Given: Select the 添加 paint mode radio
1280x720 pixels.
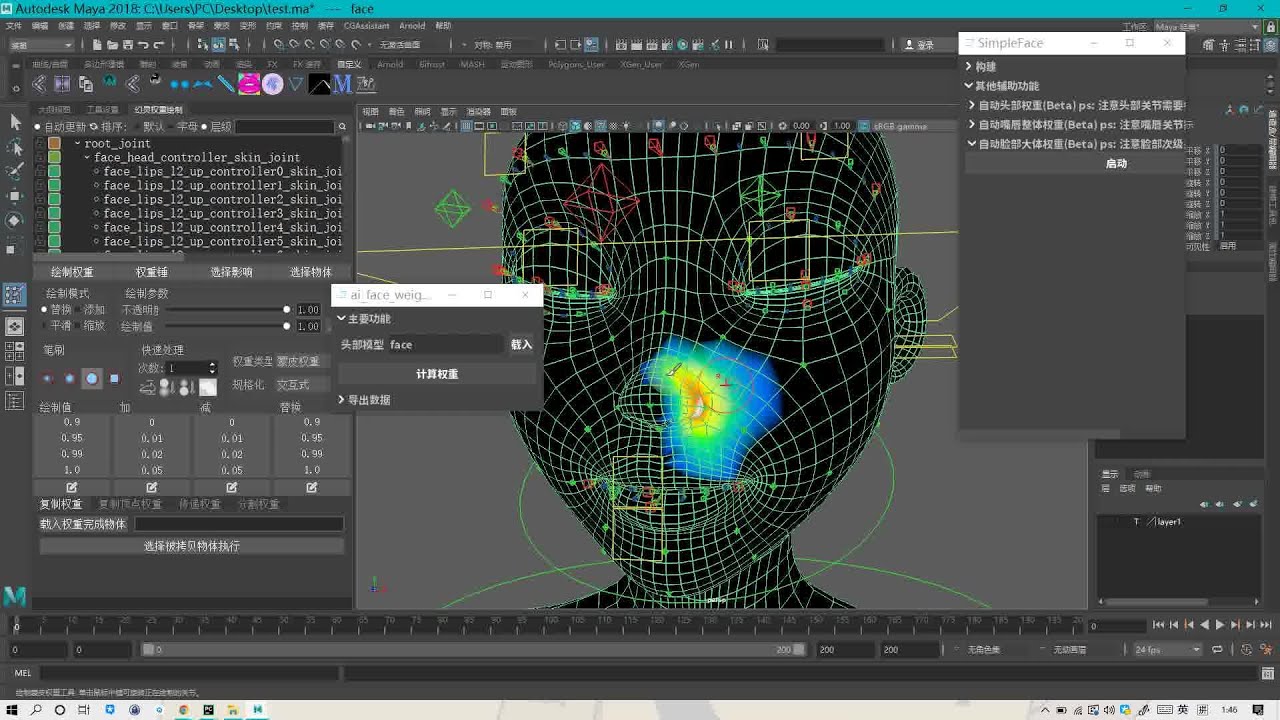Looking at the screenshot, I should pos(78,310).
